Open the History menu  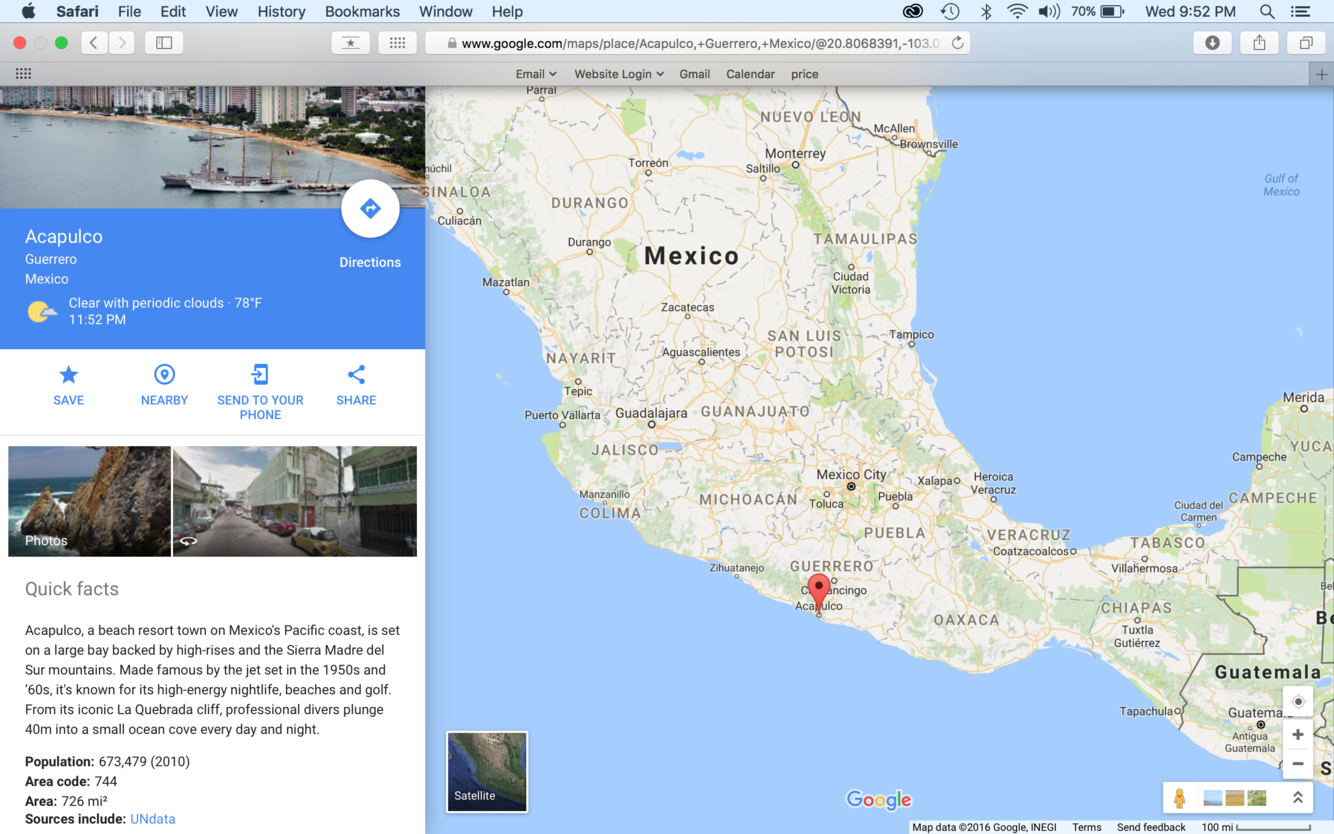(x=281, y=12)
